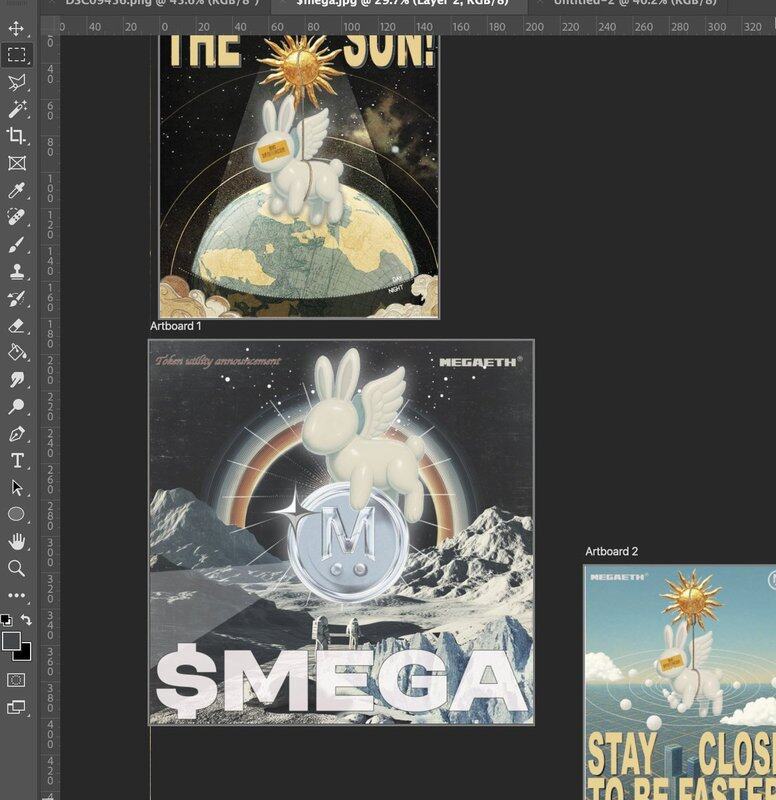776x800 pixels.
Task: Choose the Polygonal Lasso tool
Action: click(16, 82)
